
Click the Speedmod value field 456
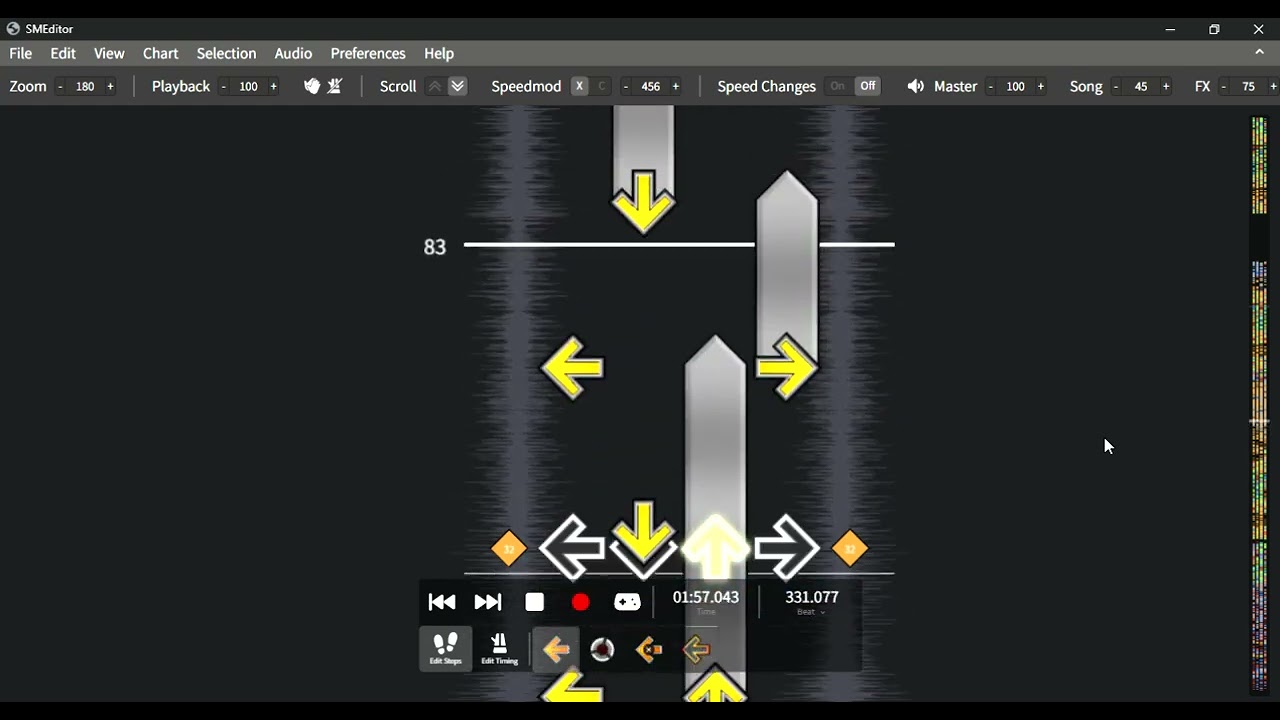pyautogui.click(x=650, y=86)
